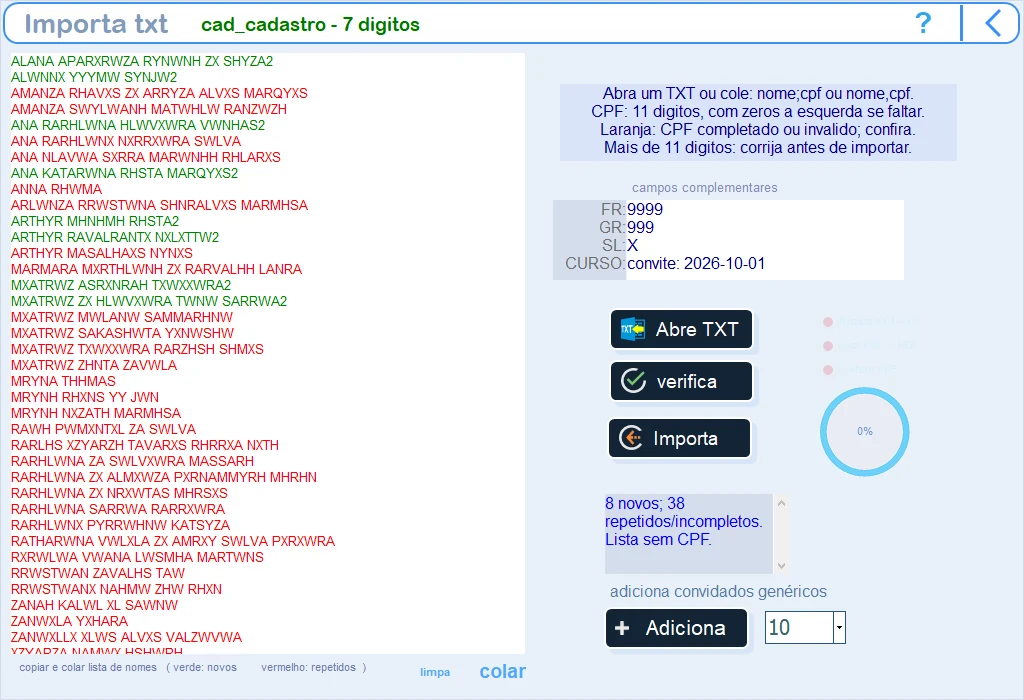Screen dimensions: 1024x700
Task: Select the line 'RAWH PWMXNTXL ZA SWLVA'
Action: click(x=103, y=429)
